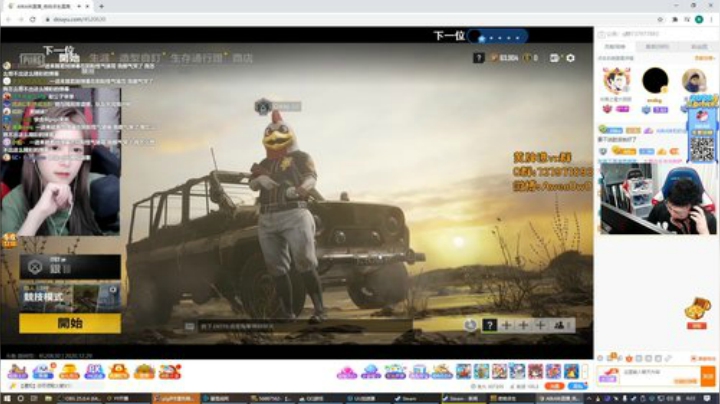This screenshot has width=720, height=404.
Task: Open the 競技模式 game mode selector
Action: click(x=70, y=297)
